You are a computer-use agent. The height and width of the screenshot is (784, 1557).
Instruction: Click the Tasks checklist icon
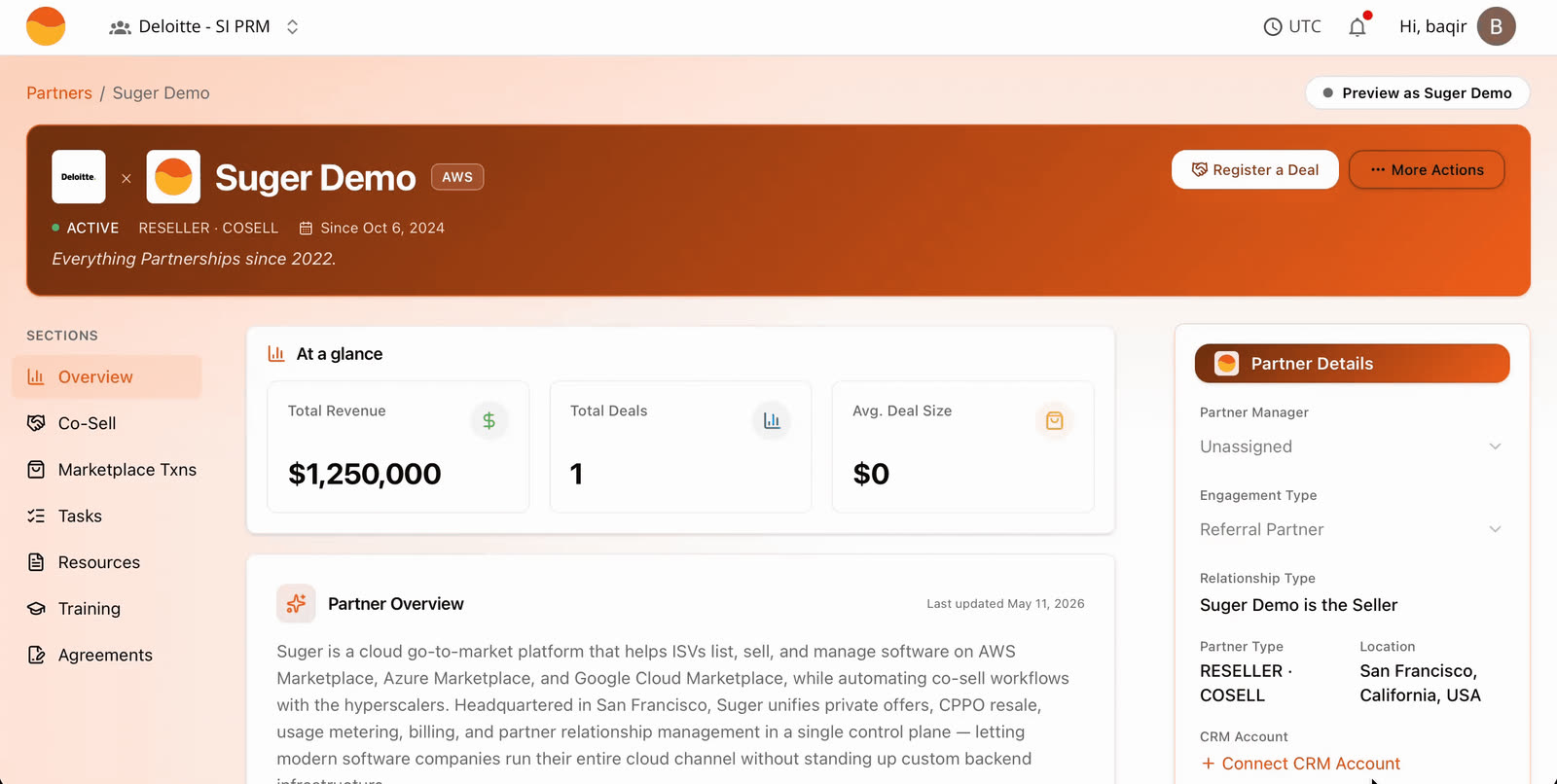(x=36, y=516)
